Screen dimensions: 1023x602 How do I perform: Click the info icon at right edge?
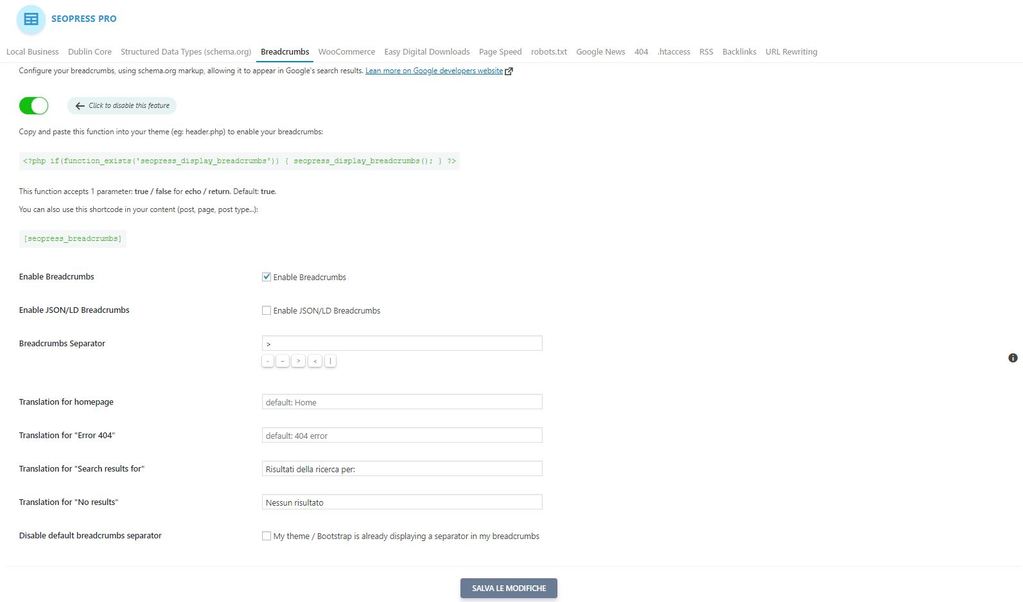(x=1013, y=358)
